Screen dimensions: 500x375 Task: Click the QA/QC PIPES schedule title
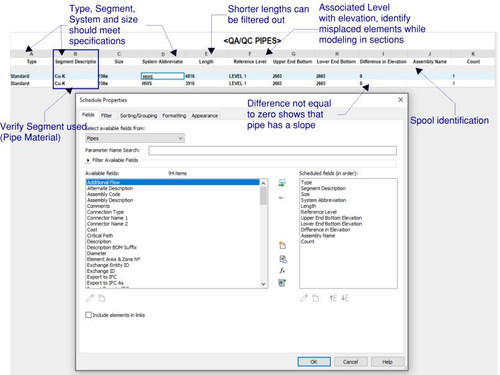[252, 41]
